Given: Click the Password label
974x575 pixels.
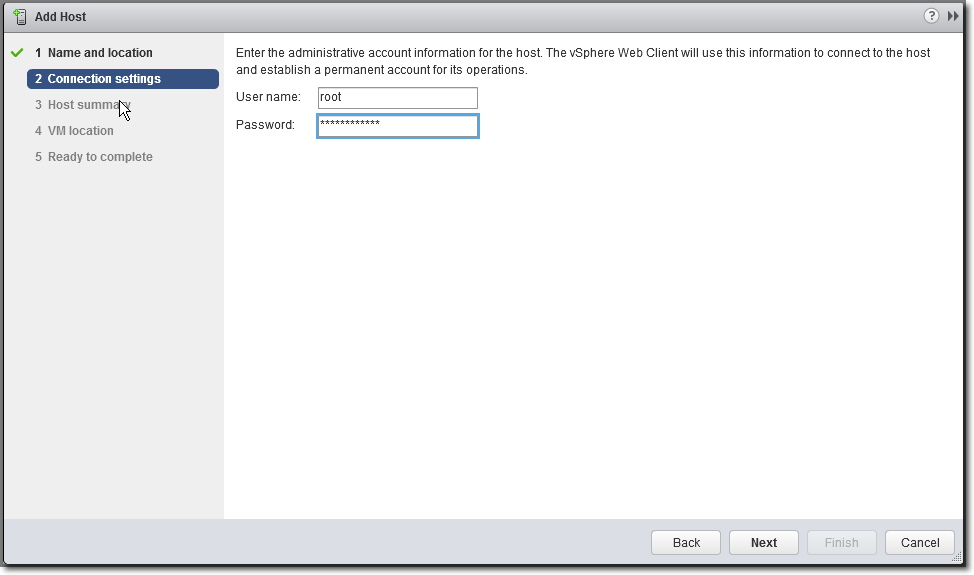Looking at the screenshot, I should click(265, 125).
